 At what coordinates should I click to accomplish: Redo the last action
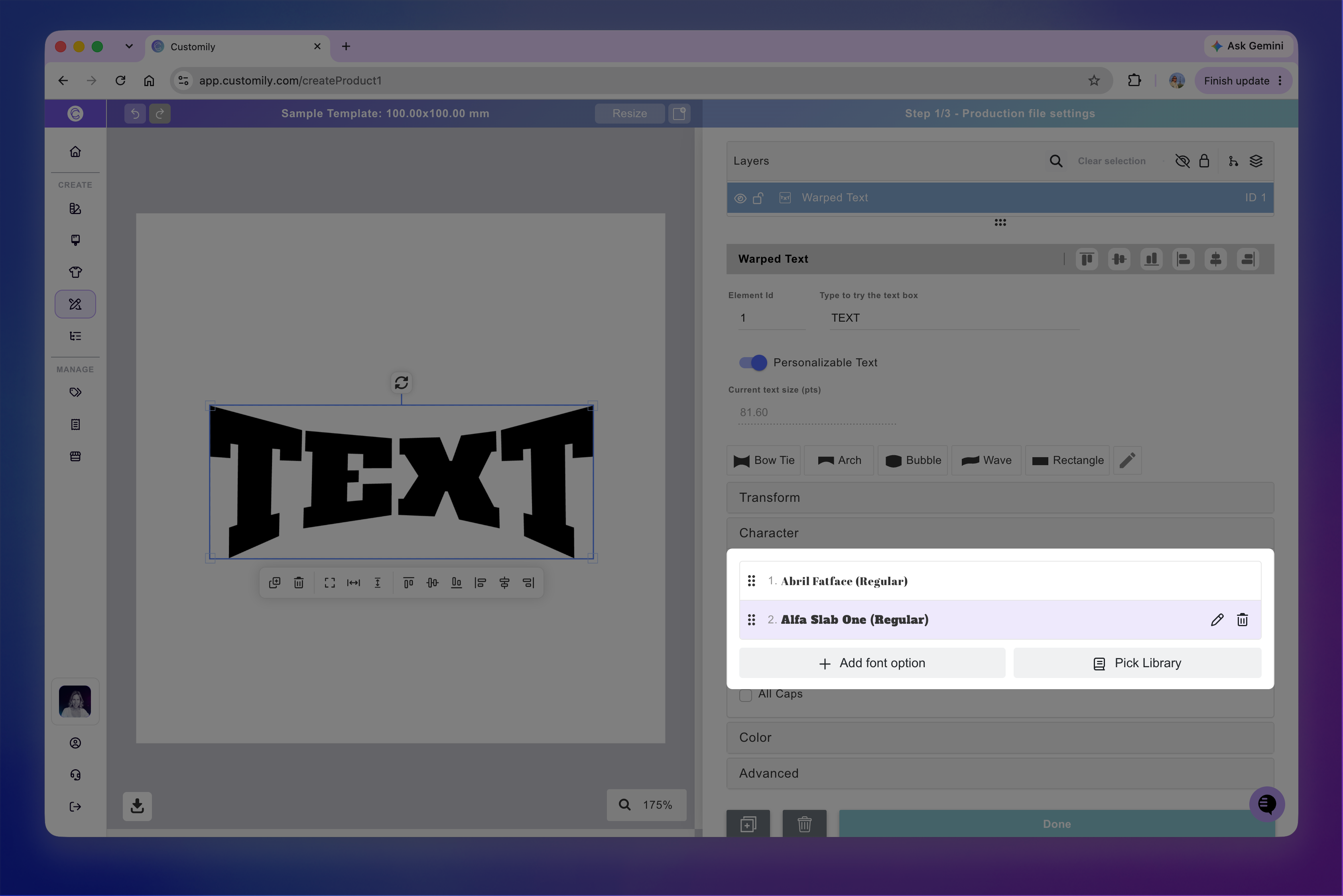160,113
